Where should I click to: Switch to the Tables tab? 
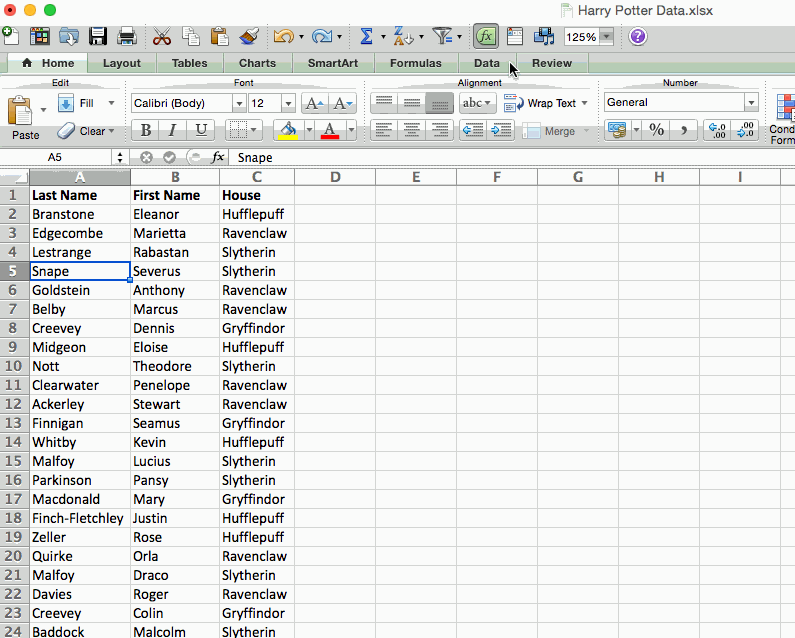(190, 63)
